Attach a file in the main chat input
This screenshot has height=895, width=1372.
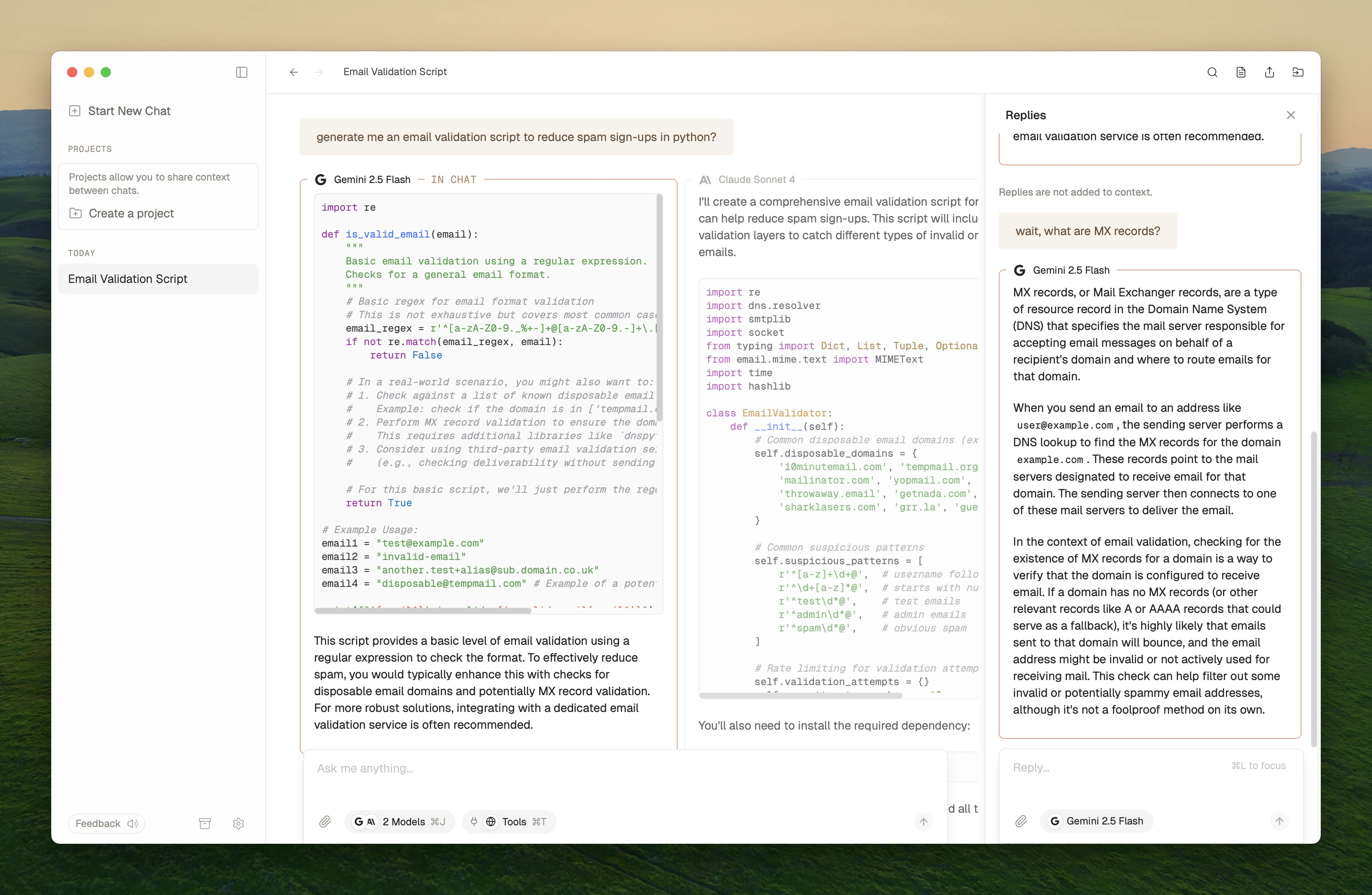click(325, 822)
